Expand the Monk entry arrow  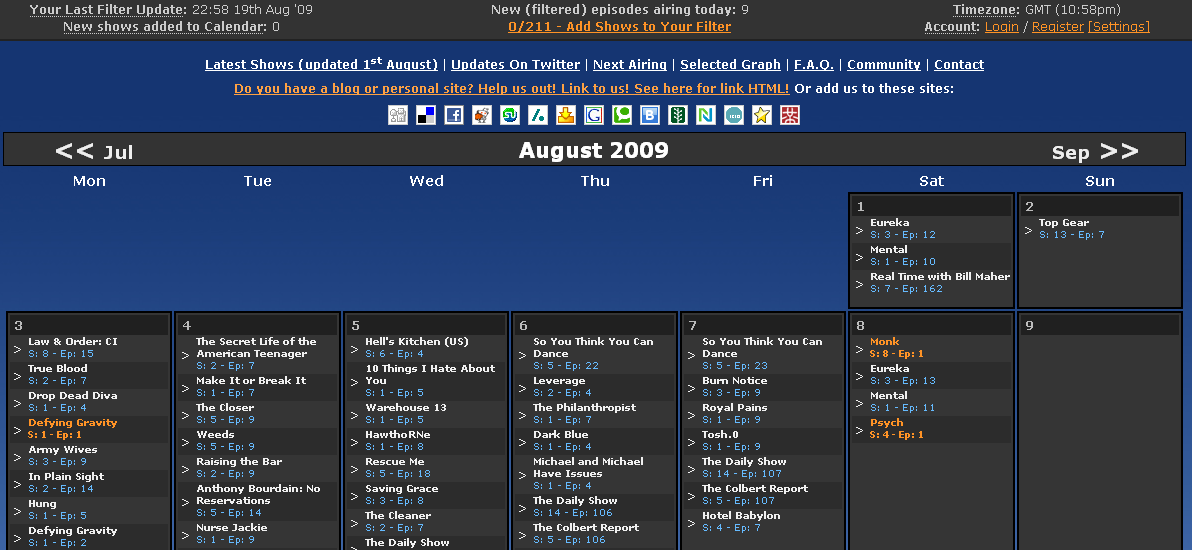(860, 349)
